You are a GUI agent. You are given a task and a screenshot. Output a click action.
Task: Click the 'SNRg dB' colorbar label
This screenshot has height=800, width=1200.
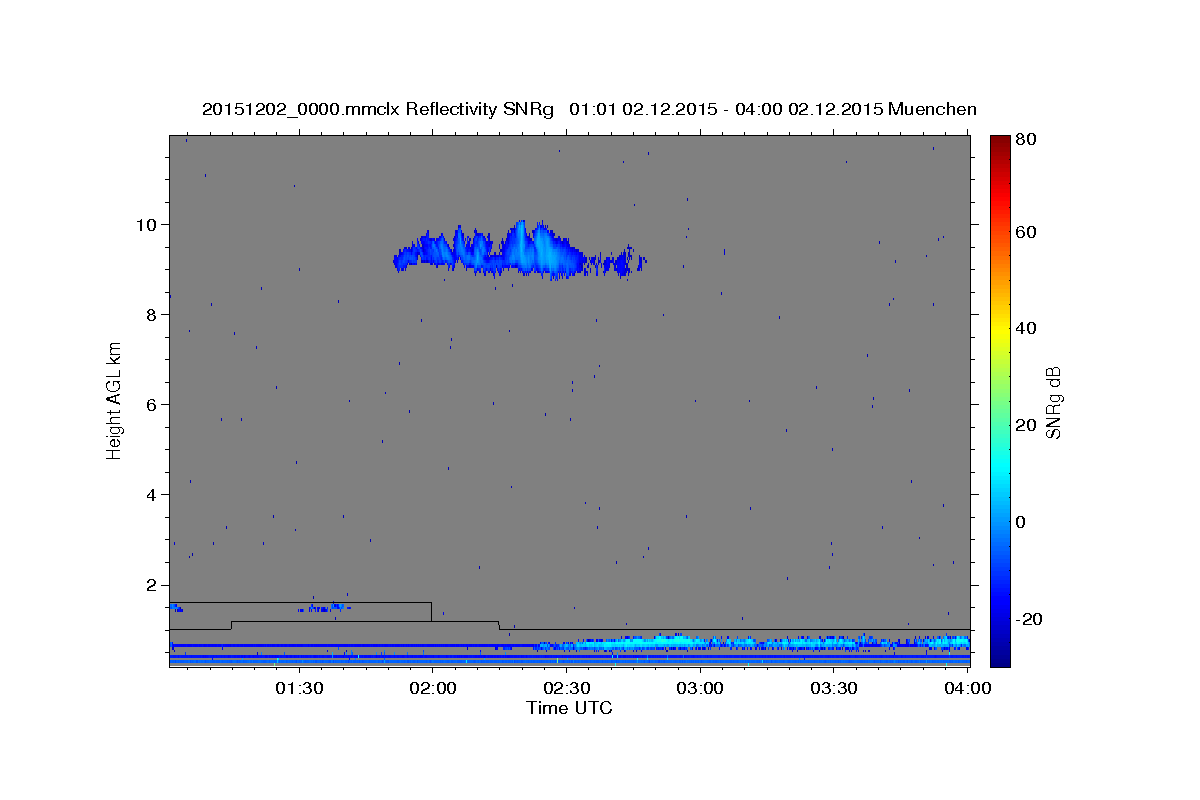1053,402
